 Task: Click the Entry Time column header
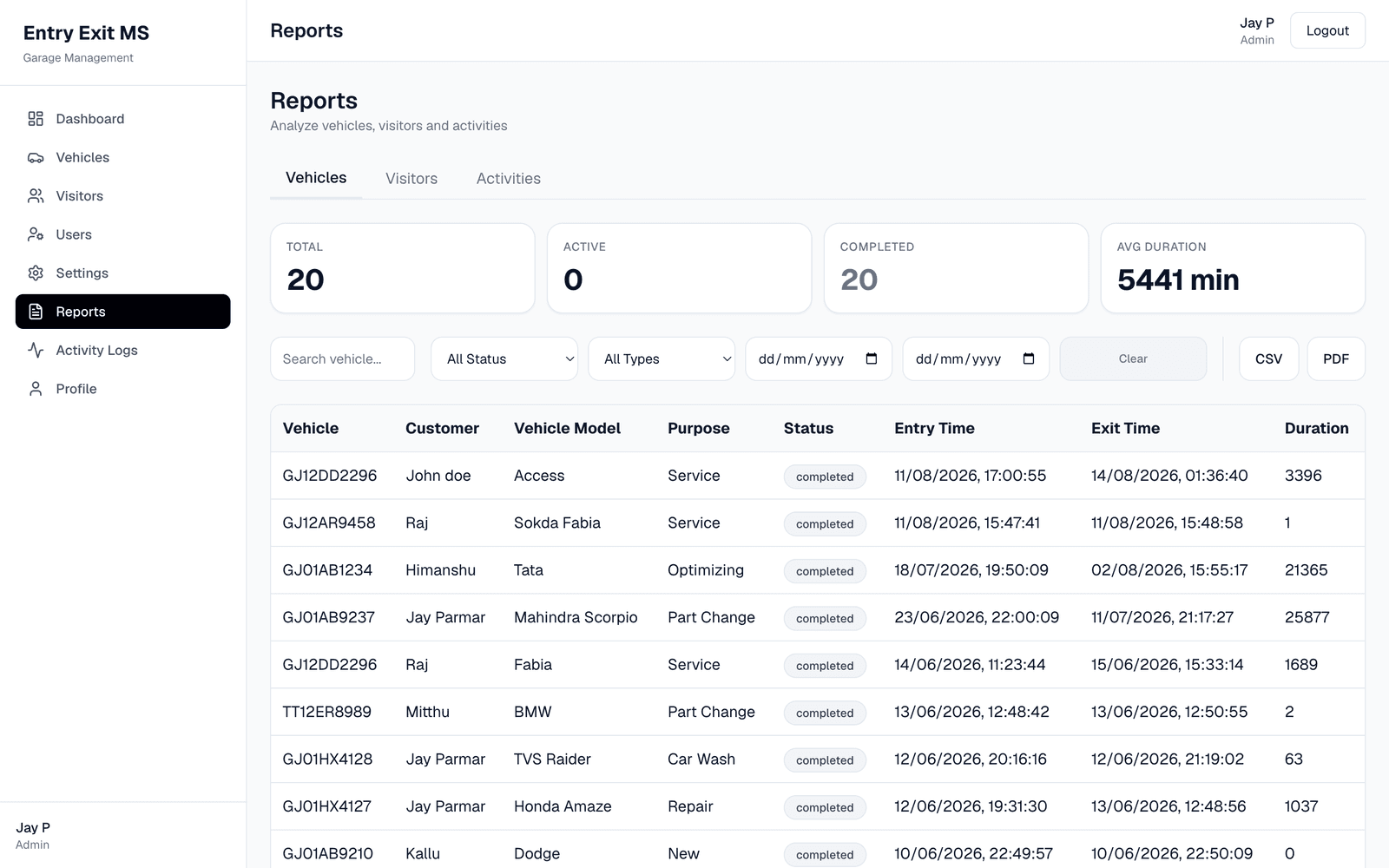click(x=934, y=428)
